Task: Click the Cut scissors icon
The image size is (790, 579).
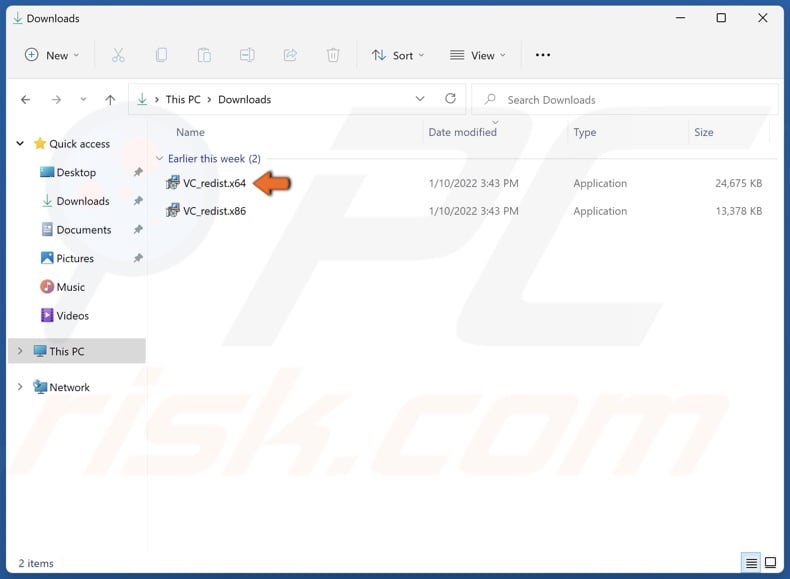Action: tap(118, 55)
